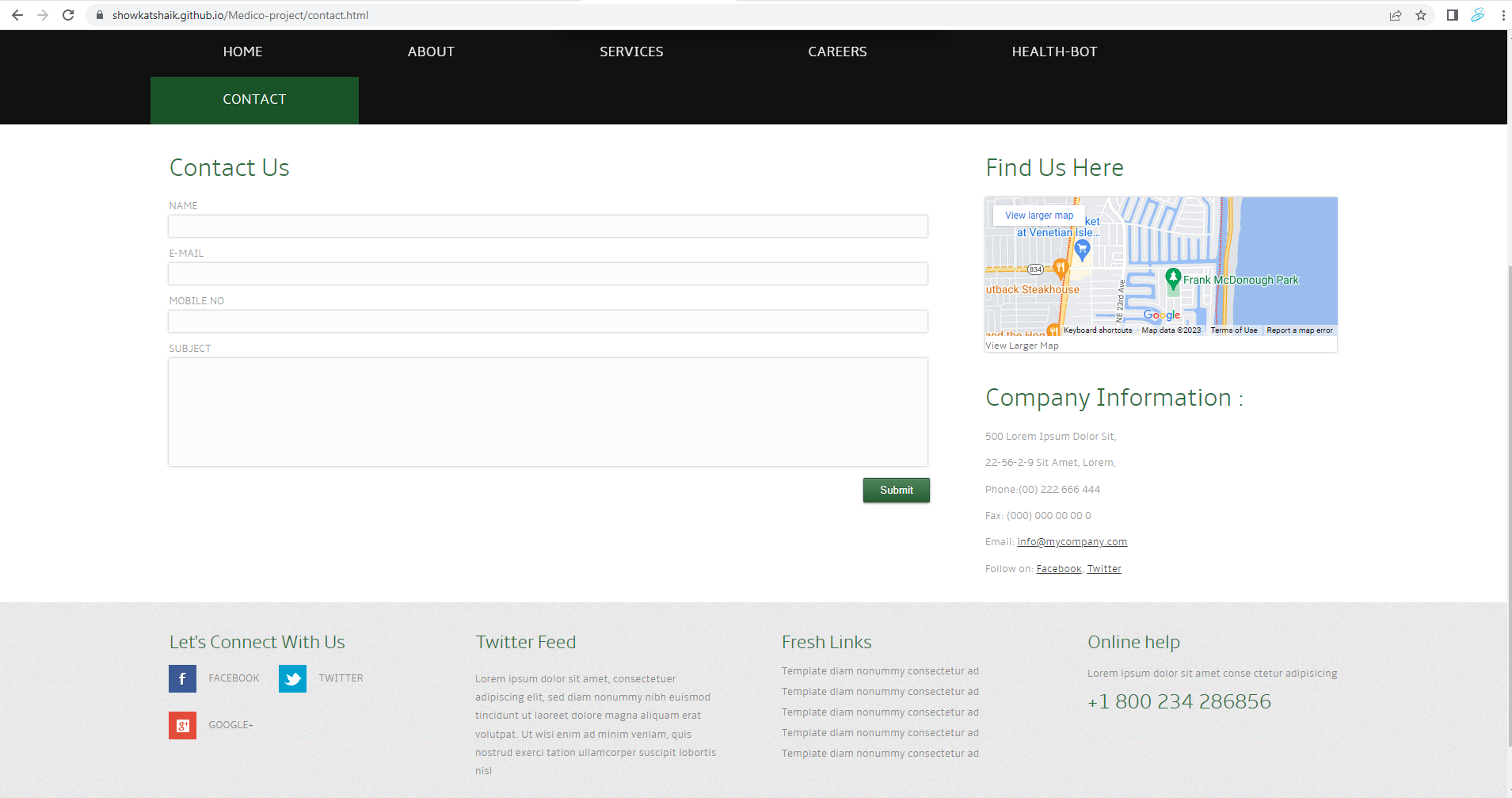Open the SERVICES page from the navbar
Image resolution: width=1512 pixels, height=798 pixels.
point(631,52)
